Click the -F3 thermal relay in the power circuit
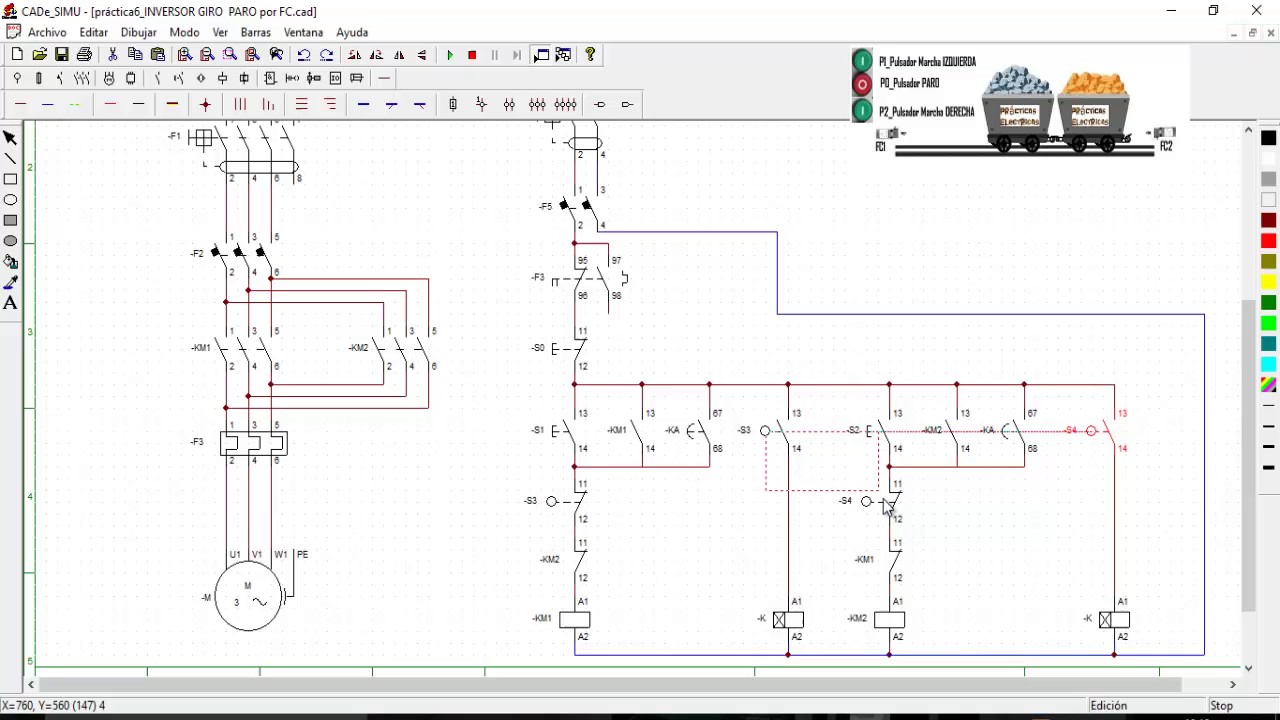This screenshot has height=720, width=1280. tap(254, 443)
